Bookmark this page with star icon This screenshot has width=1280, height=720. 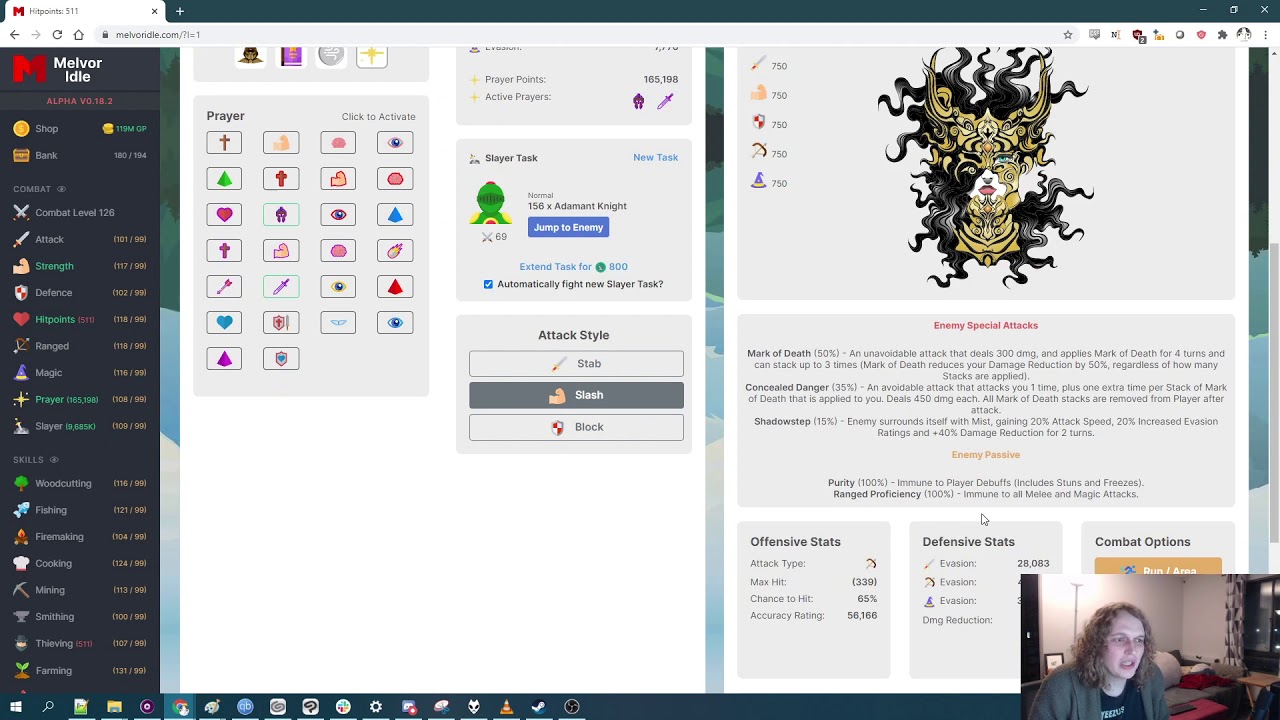point(1068,35)
